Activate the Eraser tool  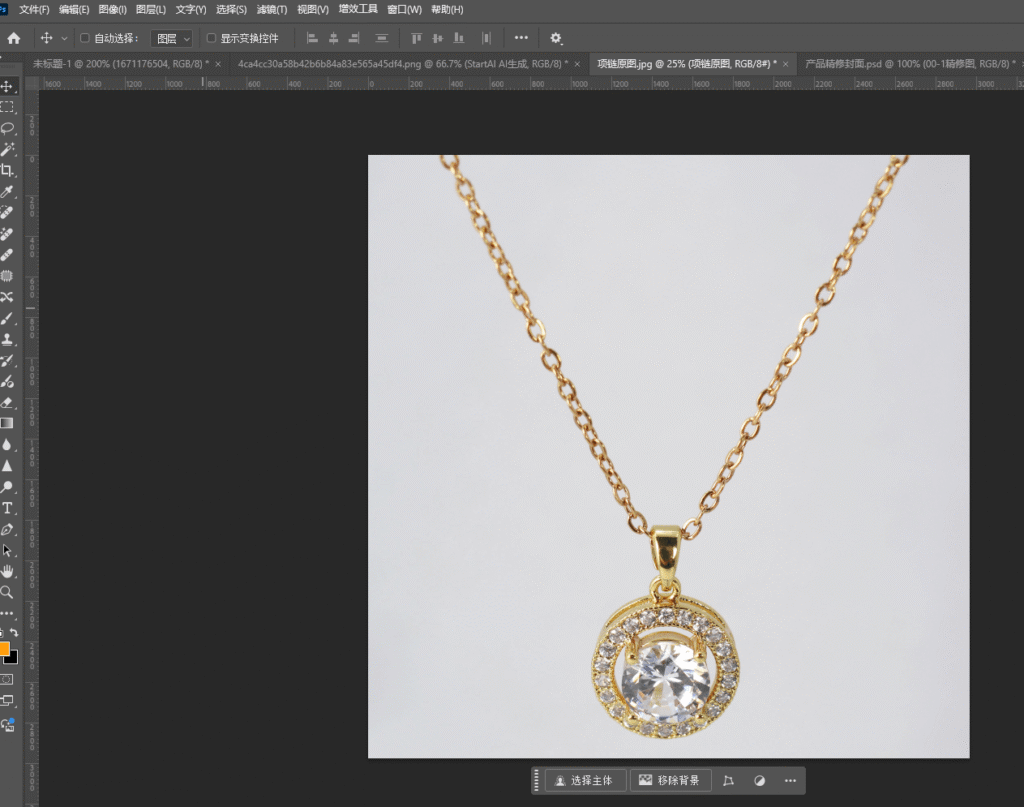click(7, 402)
